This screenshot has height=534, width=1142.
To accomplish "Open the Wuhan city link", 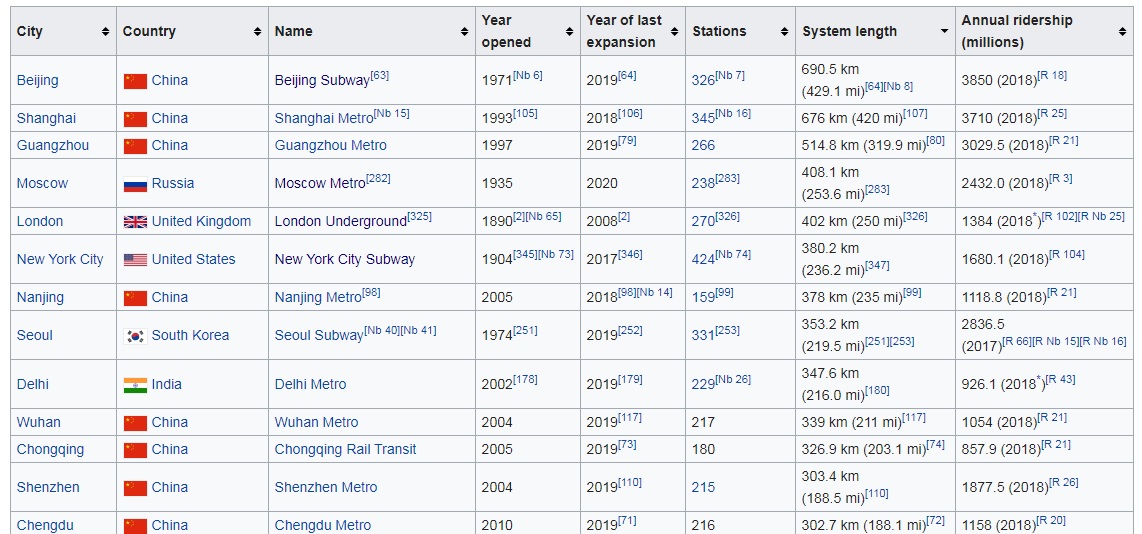I will [39, 422].
